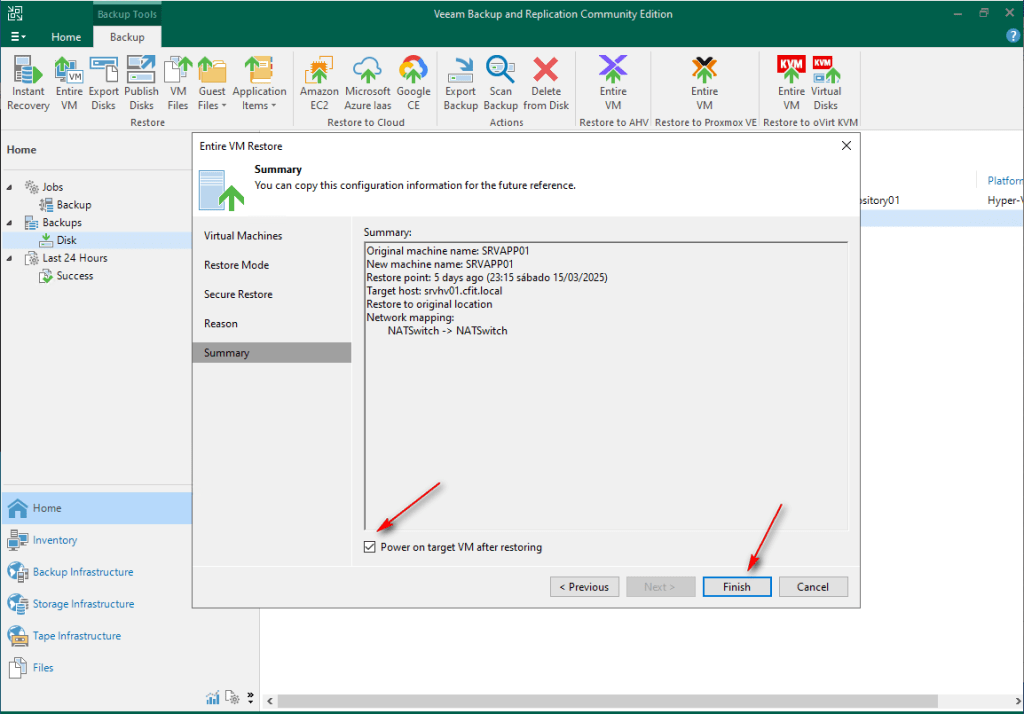Viewport: 1024px width, 714px height.
Task: Uncheck Power on target VM after restoring
Action: click(x=371, y=547)
